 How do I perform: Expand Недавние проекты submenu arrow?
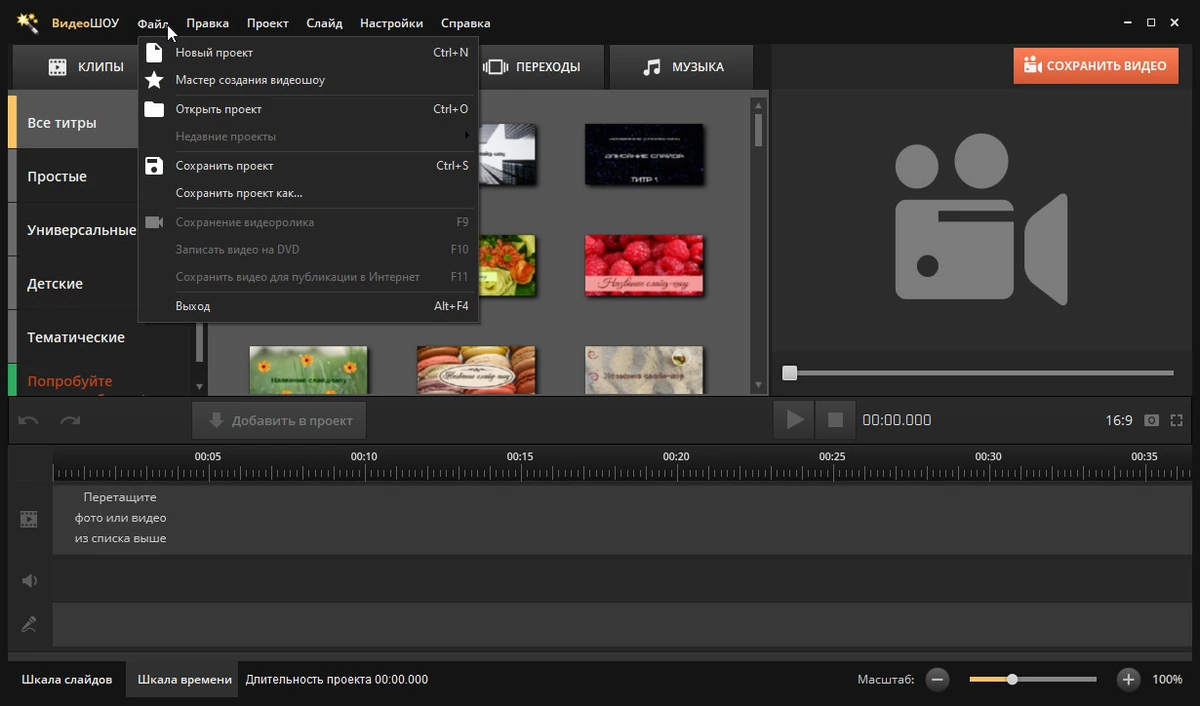click(467, 136)
